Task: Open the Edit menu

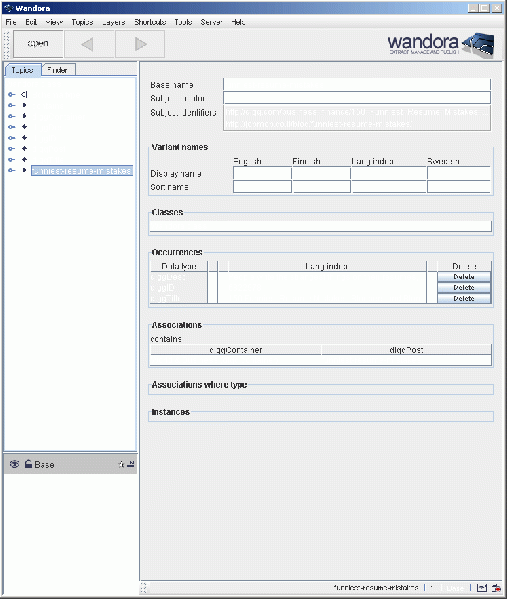Action: 31,22
